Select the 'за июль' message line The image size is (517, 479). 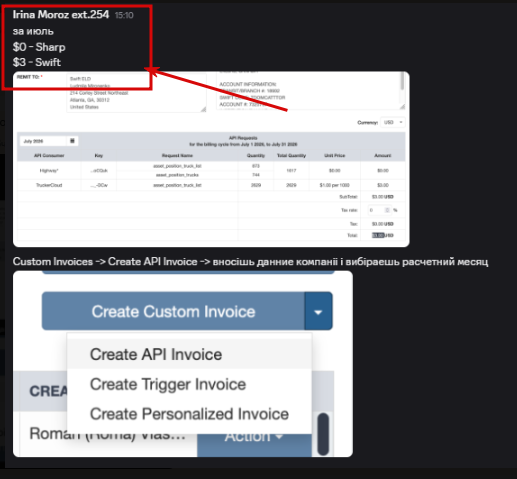point(33,31)
